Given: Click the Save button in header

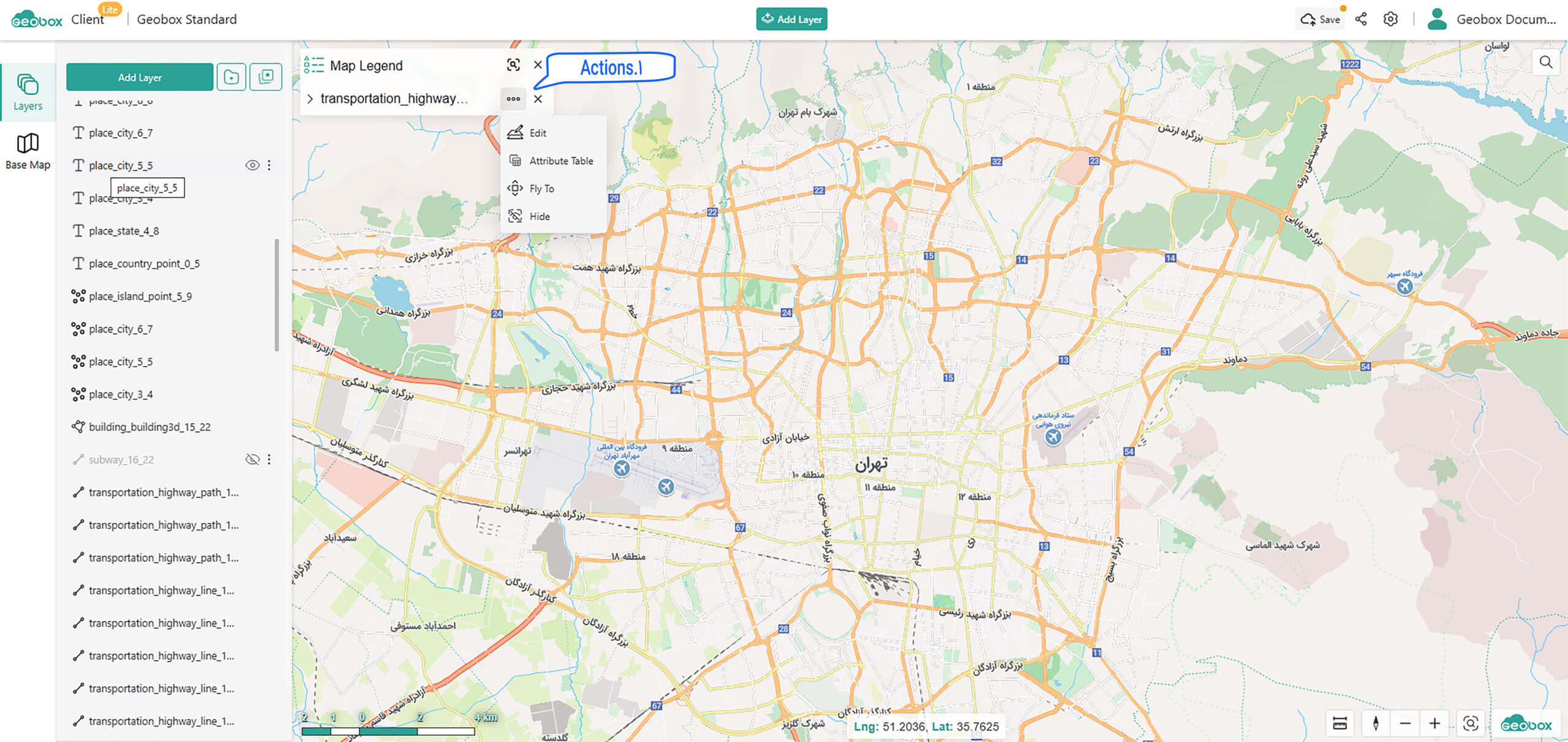Looking at the screenshot, I should click(1321, 19).
